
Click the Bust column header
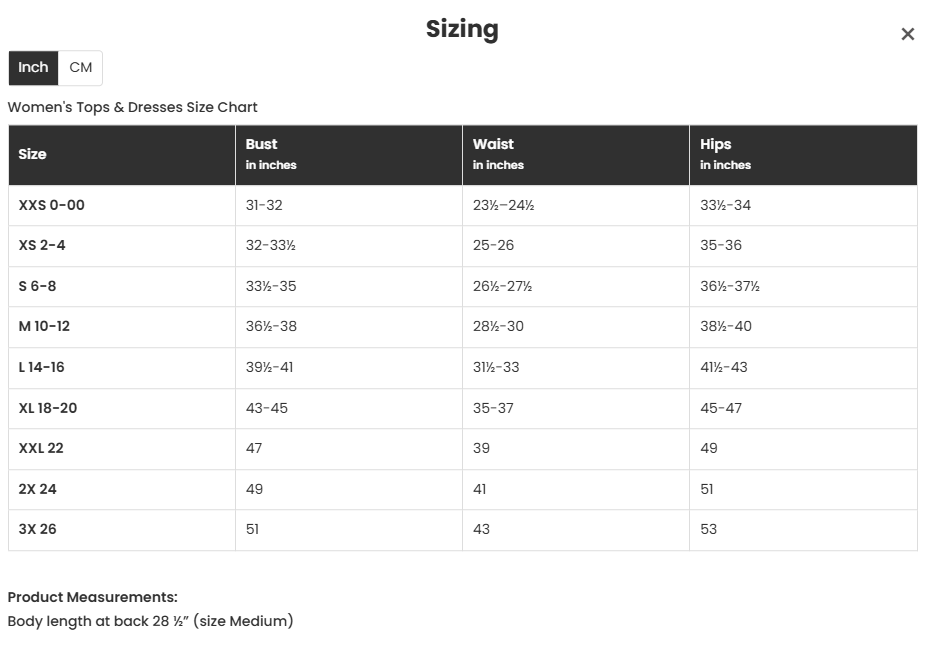262,144
